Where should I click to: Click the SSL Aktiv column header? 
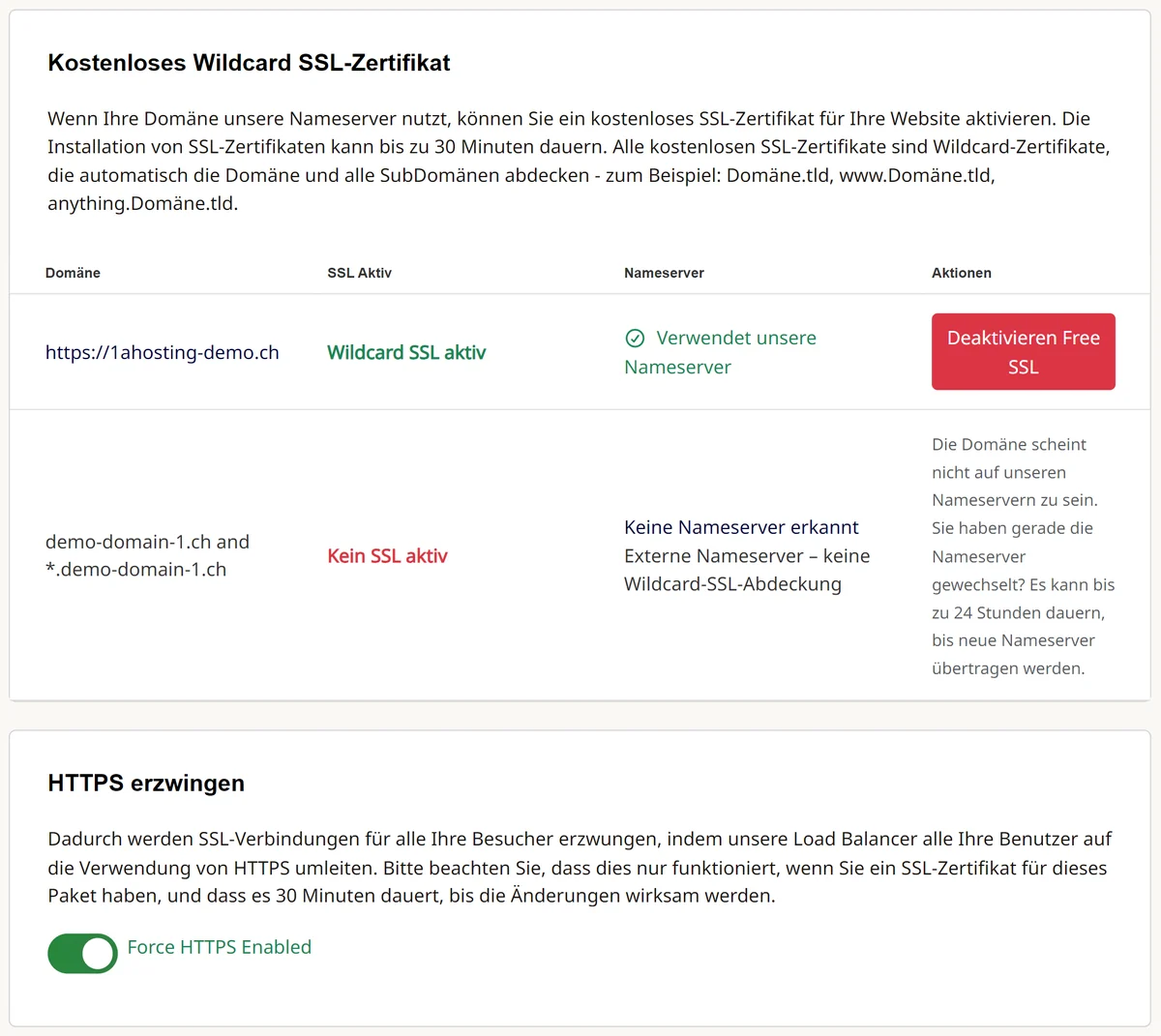tap(359, 273)
